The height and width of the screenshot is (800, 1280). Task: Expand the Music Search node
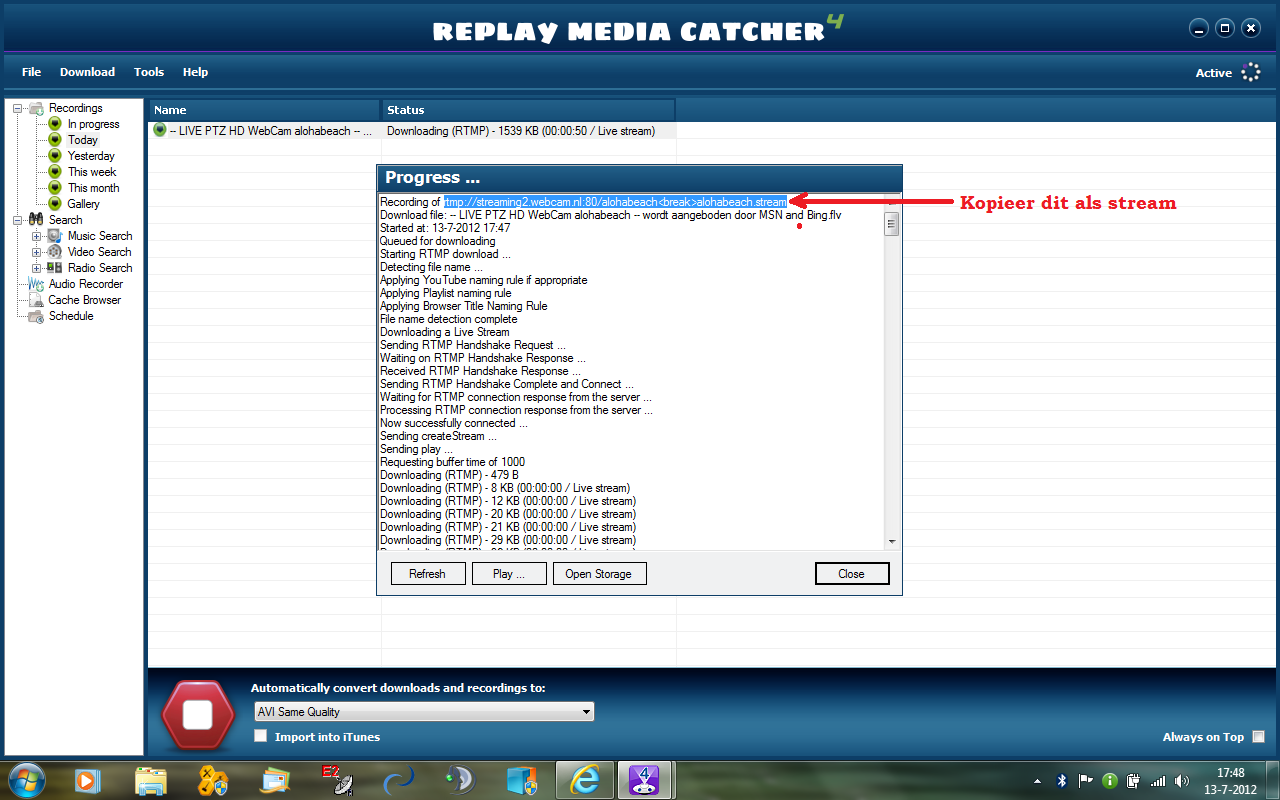pyautogui.click(x=37, y=236)
